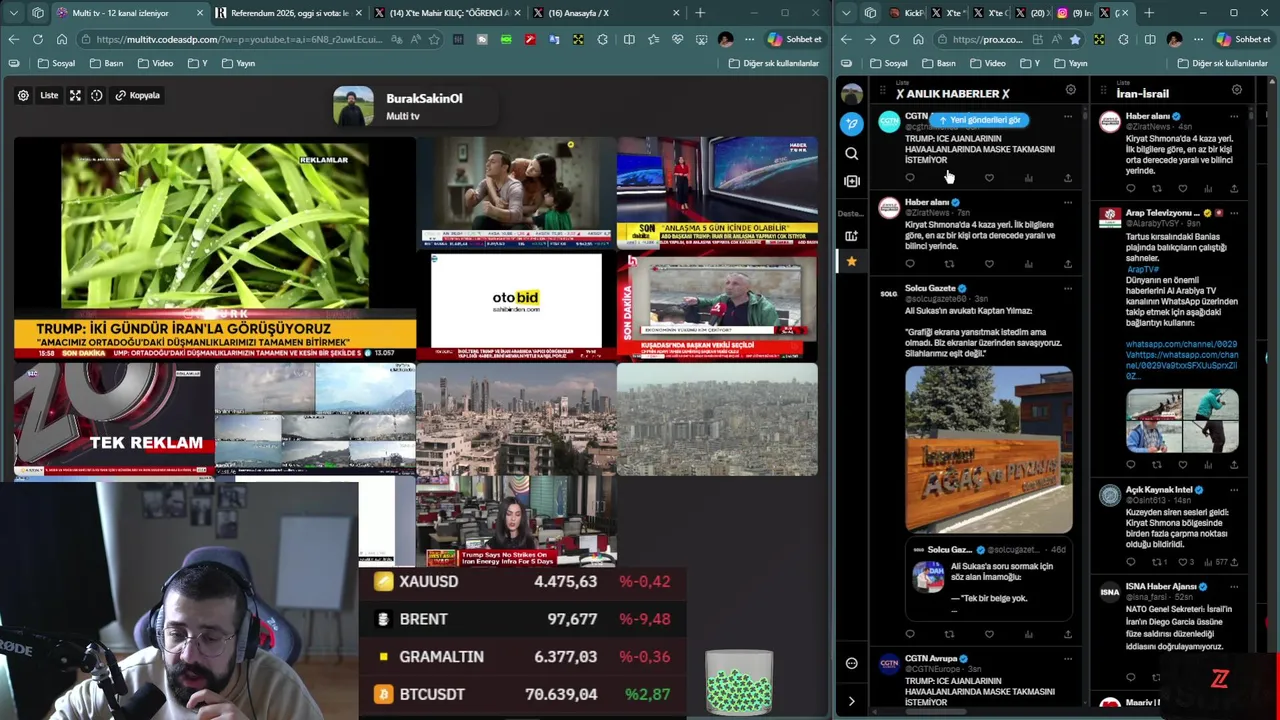Image resolution: width=1280 pixels, height=720 pixels.
Task: Expand Diğer sık kullanılanlar in left window
Action: click(774, 63)
